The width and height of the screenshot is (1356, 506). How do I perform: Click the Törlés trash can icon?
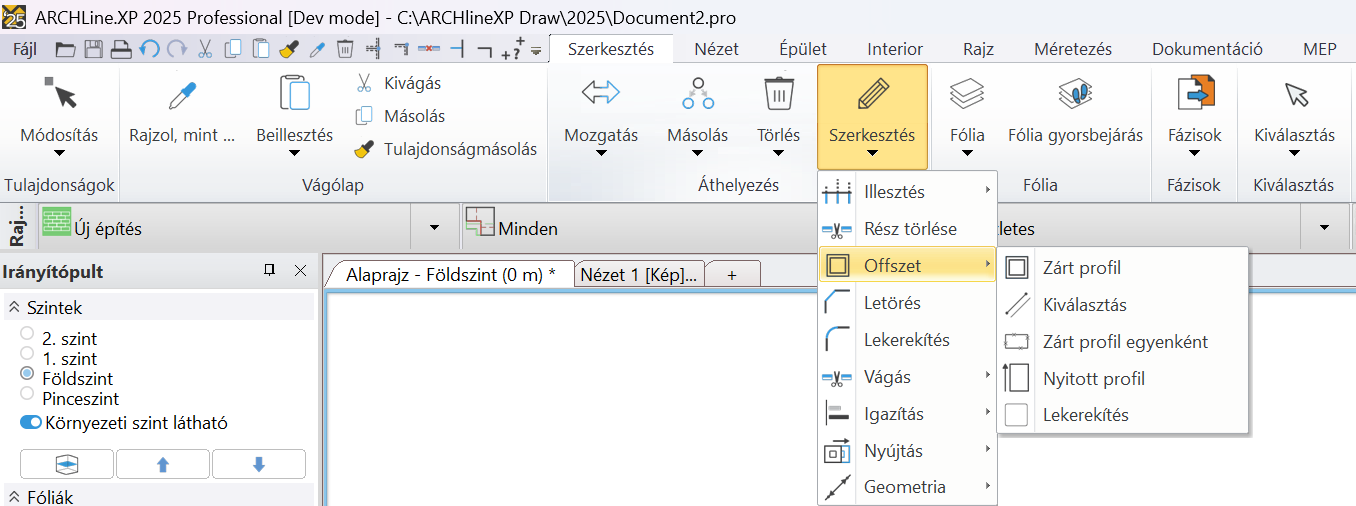[x=778, y=93]
